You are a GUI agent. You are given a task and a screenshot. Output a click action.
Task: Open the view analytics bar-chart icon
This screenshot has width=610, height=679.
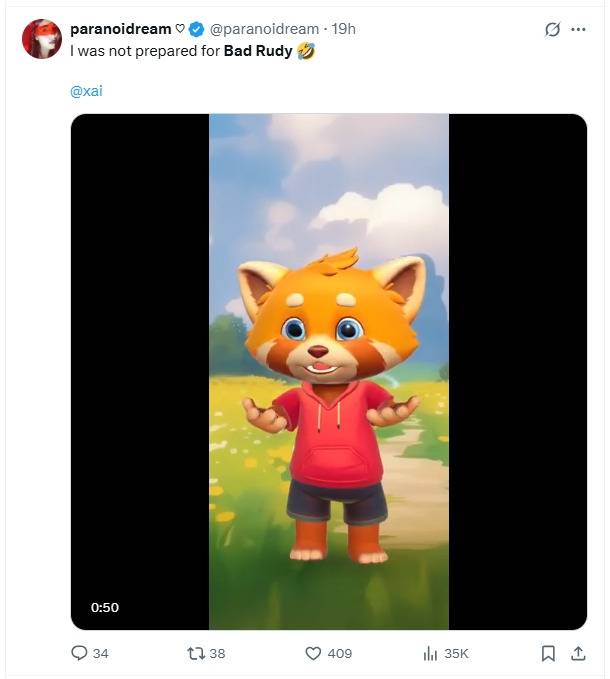(430, 653)
